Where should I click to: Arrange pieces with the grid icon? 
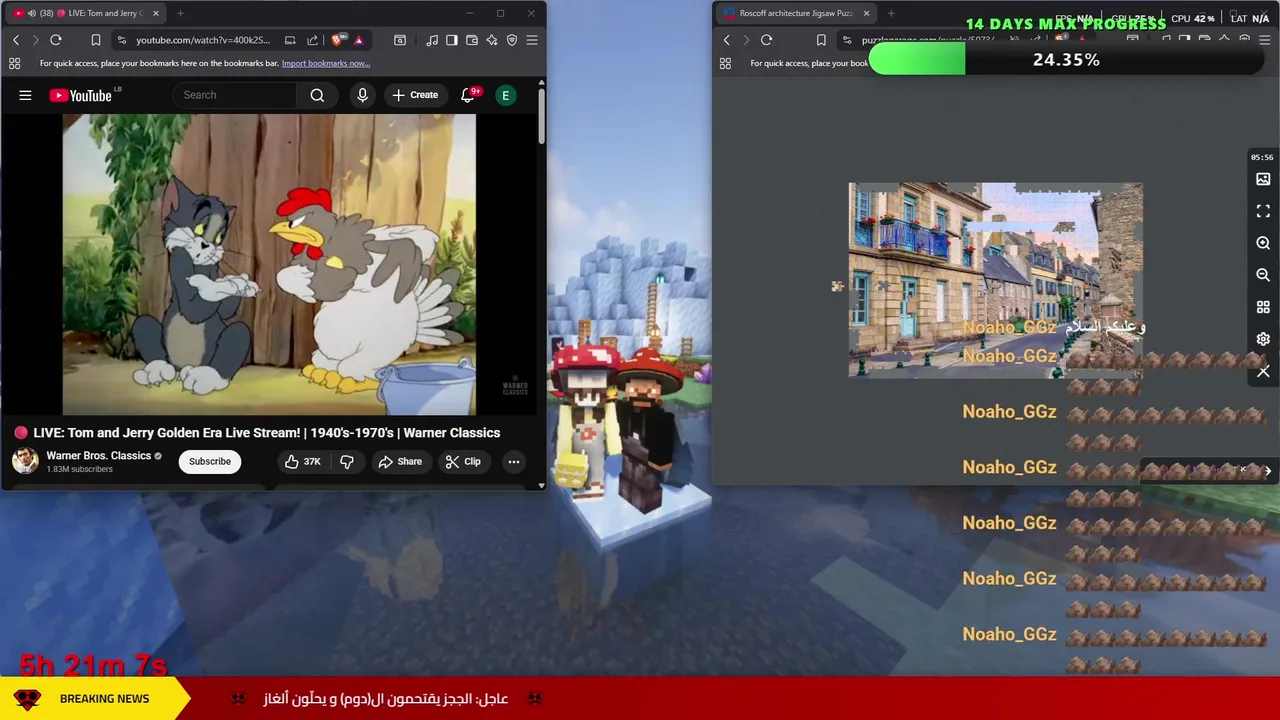(1263, 307)
